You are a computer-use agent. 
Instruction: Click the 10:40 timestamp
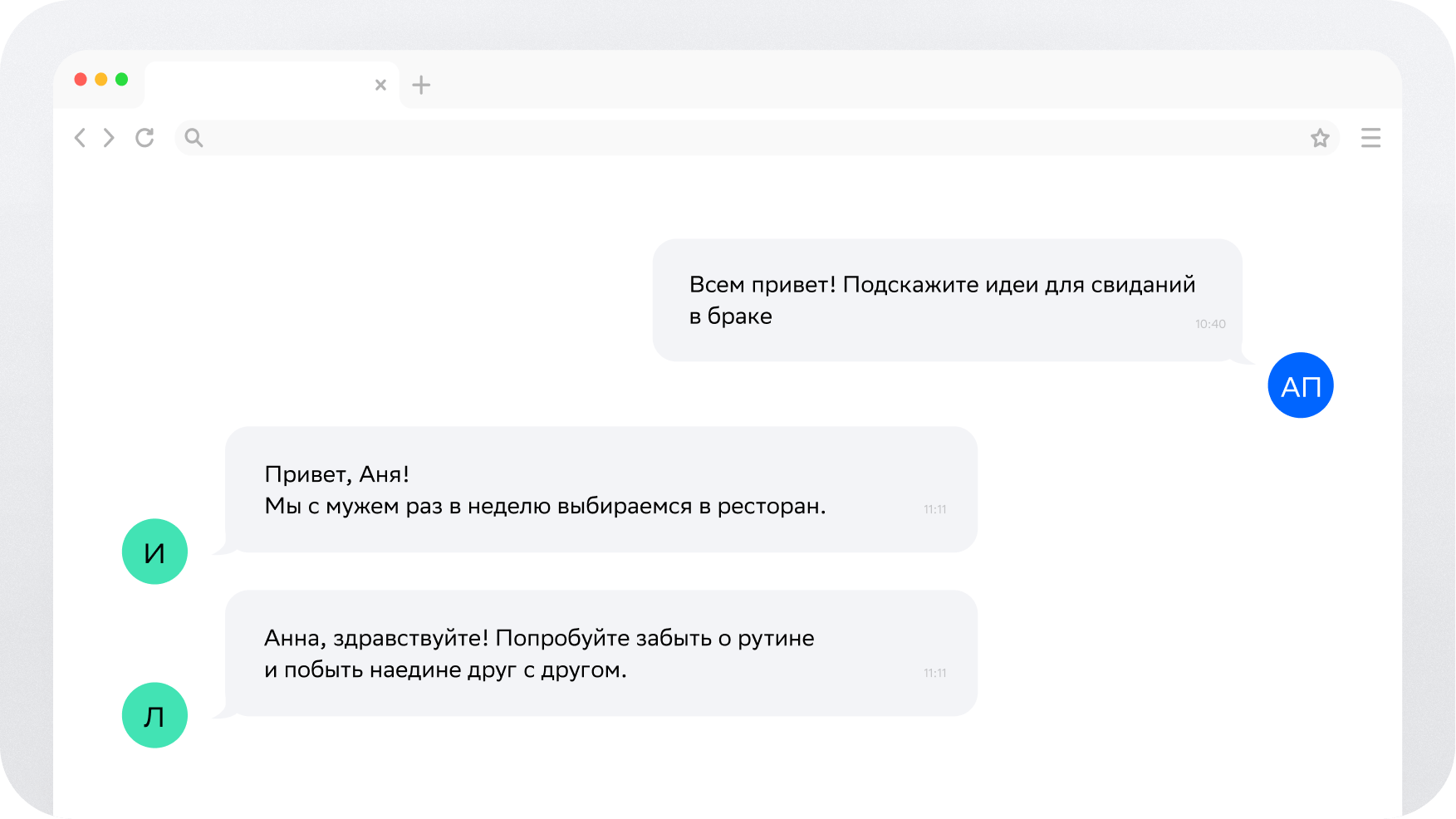point(1210,324)
